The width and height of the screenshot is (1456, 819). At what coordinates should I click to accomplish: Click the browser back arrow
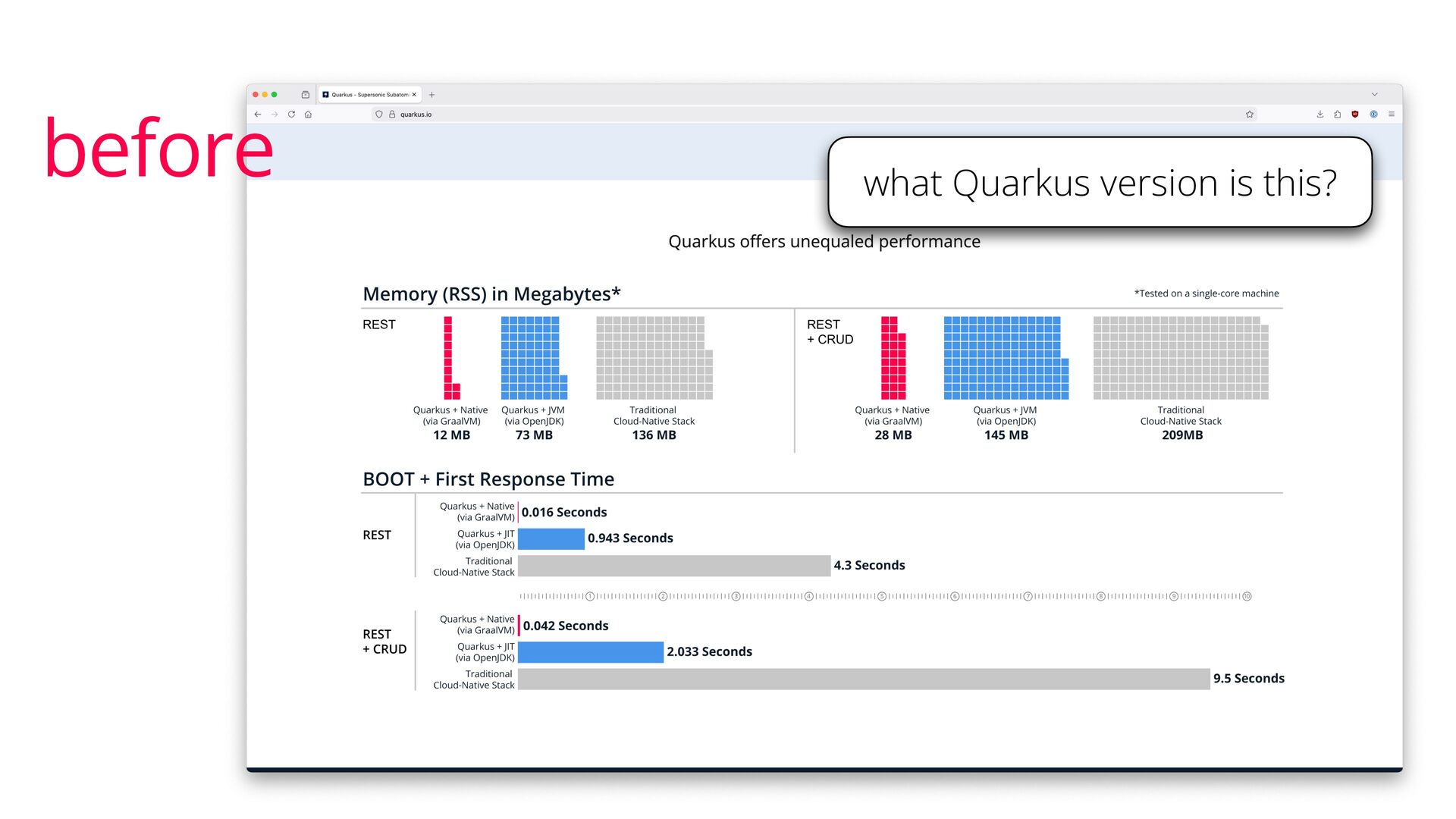pyautogui.click(x=258, y=115)
